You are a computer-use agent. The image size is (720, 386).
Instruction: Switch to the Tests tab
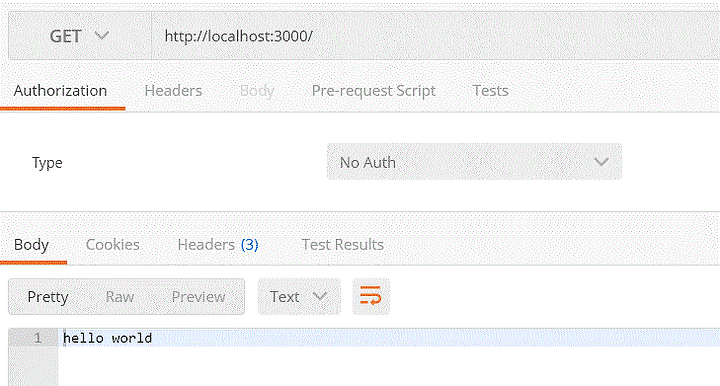click(490, 90)
